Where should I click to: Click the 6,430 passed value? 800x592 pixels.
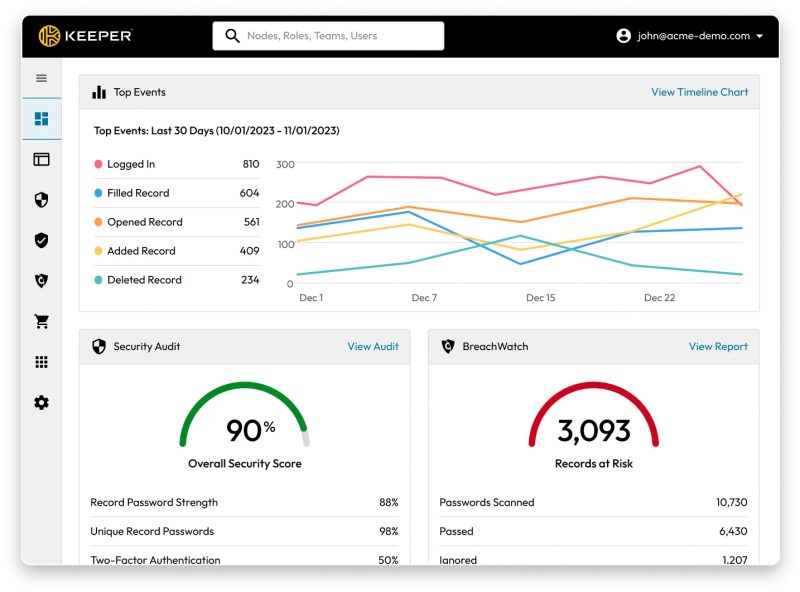[x=733, y=531]
